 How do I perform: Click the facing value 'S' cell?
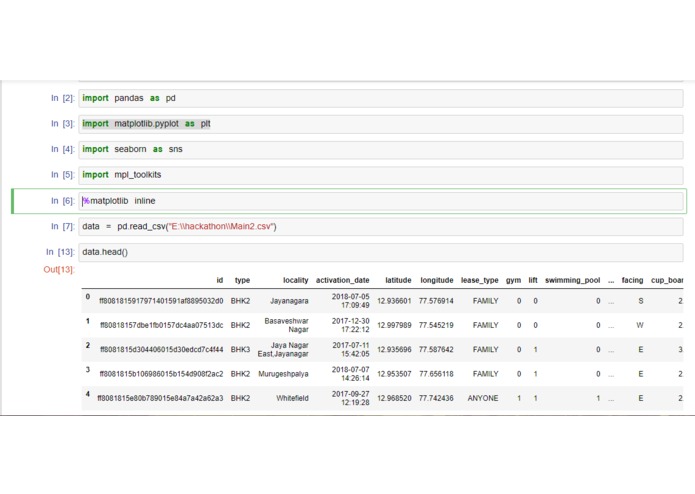[640, 301]
